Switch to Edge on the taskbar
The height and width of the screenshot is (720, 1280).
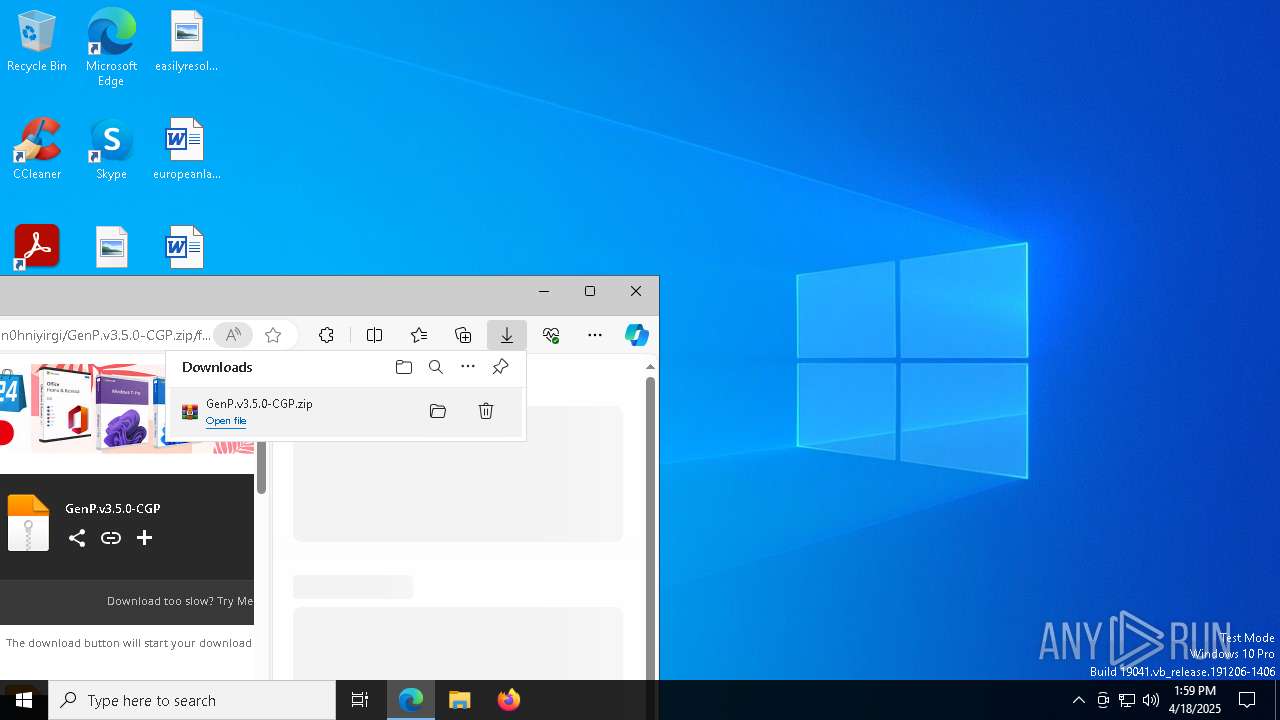coord(411,700)
